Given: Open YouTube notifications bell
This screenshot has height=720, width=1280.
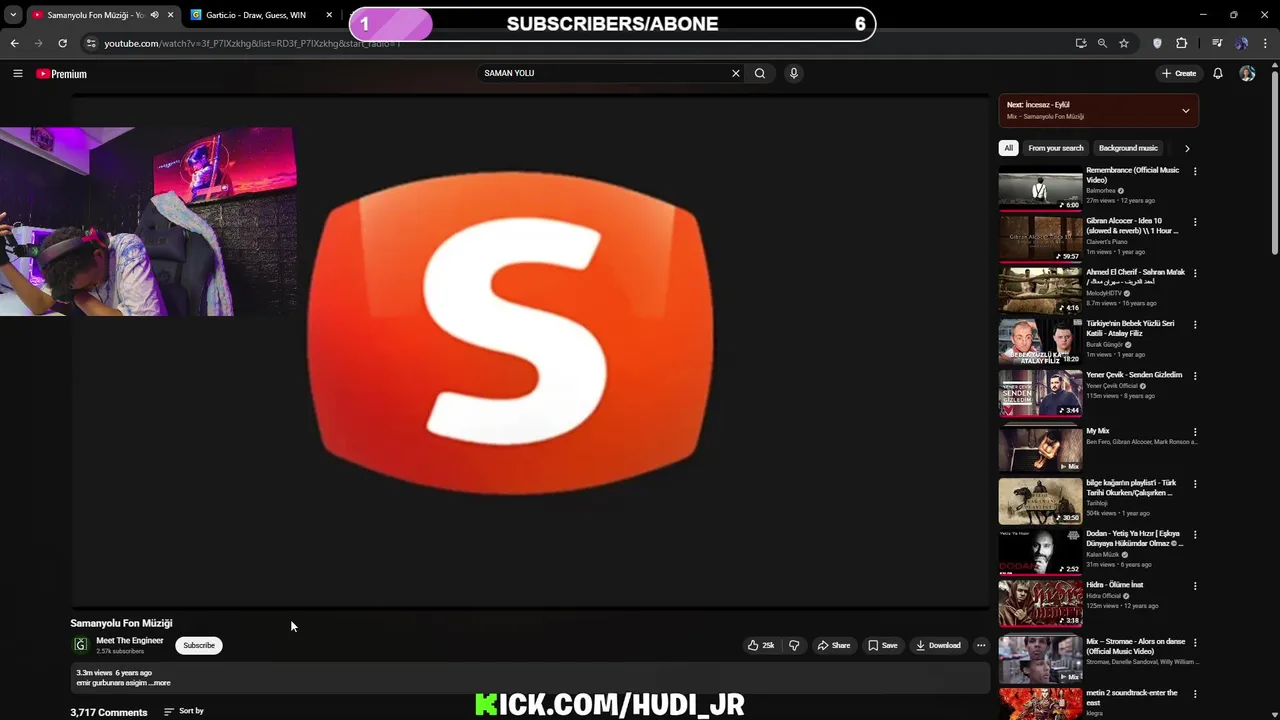Looking at the screenshot, I should coord(1218,73).
